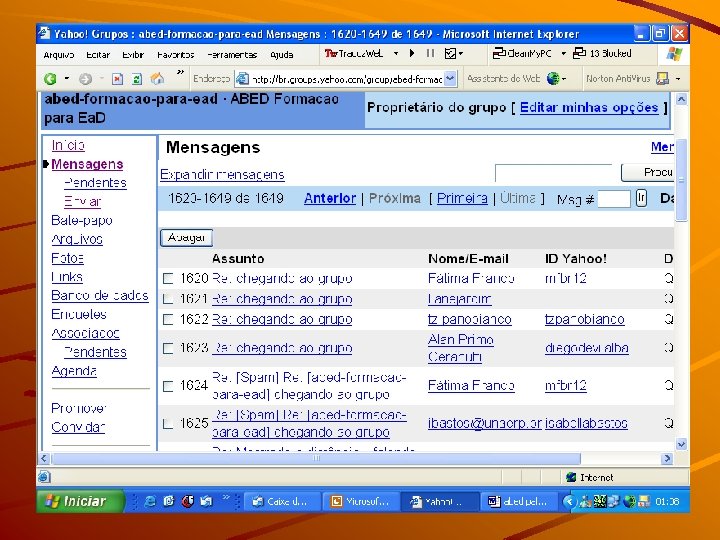Click the Expandir mensagens link
720x540 pixels.
[x=222, y=174]
